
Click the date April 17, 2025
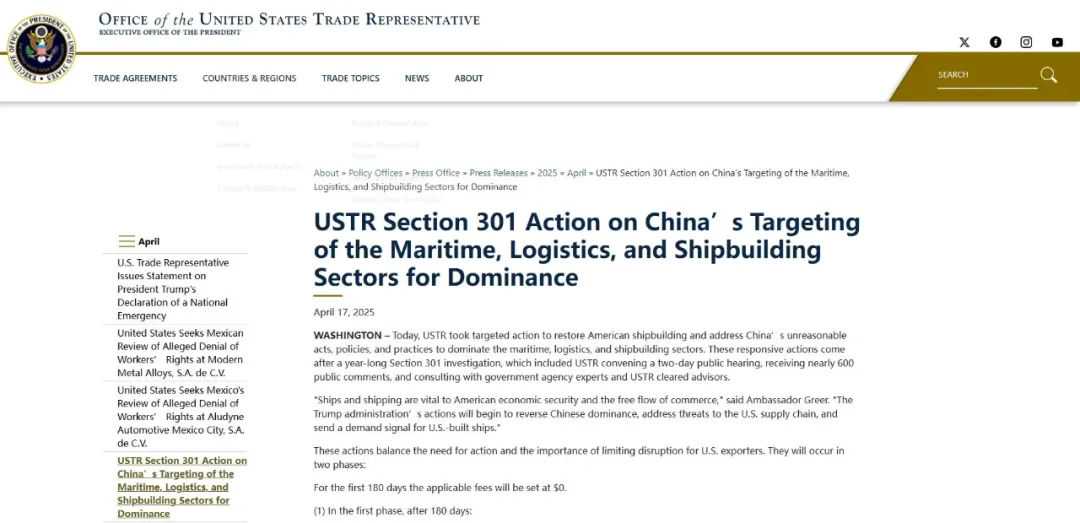click(x=344, y=312)
